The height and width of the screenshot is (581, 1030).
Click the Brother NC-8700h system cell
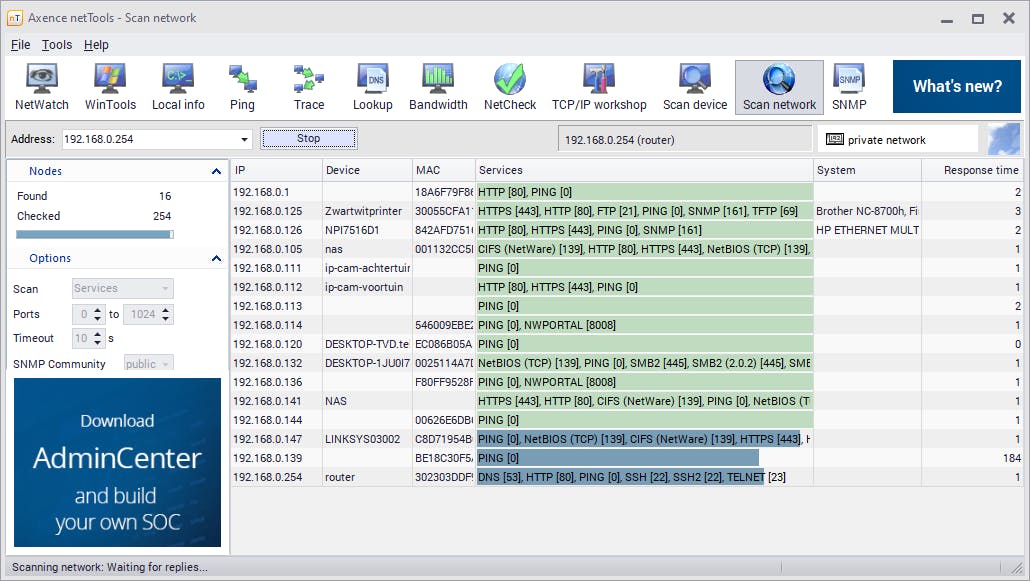click(867, 211)
